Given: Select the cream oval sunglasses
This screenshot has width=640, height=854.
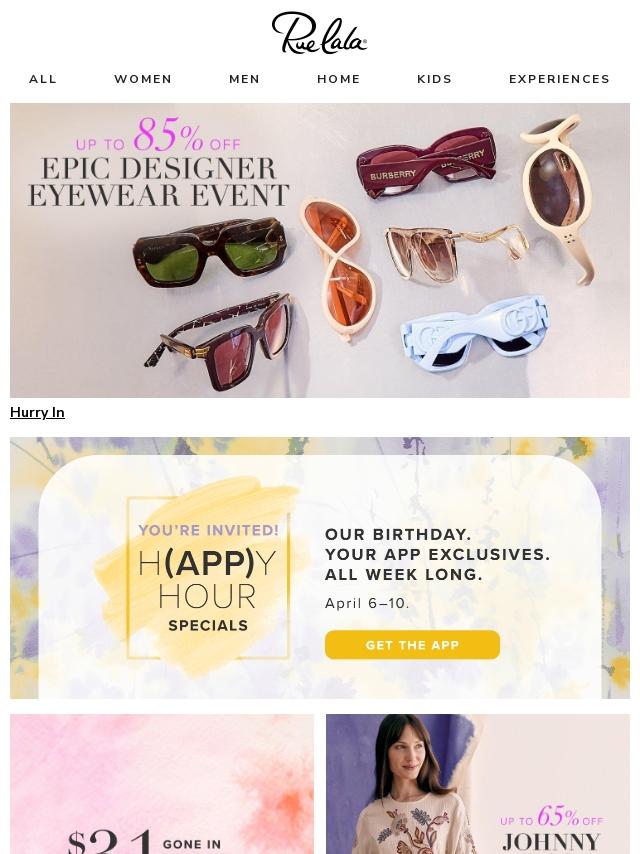Looking at the screenshot, I should click(559, 197).
